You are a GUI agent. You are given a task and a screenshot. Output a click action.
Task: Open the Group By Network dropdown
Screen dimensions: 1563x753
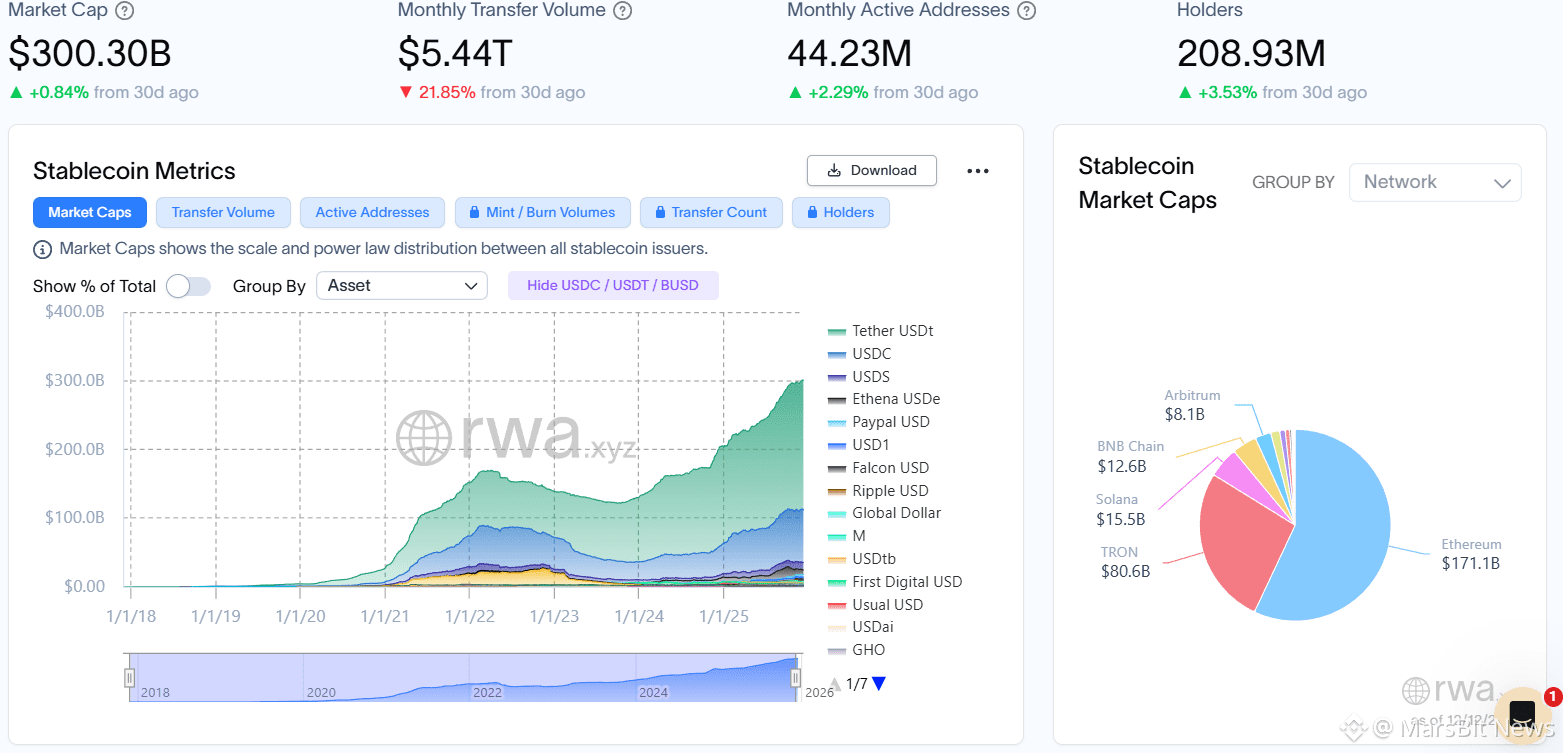(1435, 182)
